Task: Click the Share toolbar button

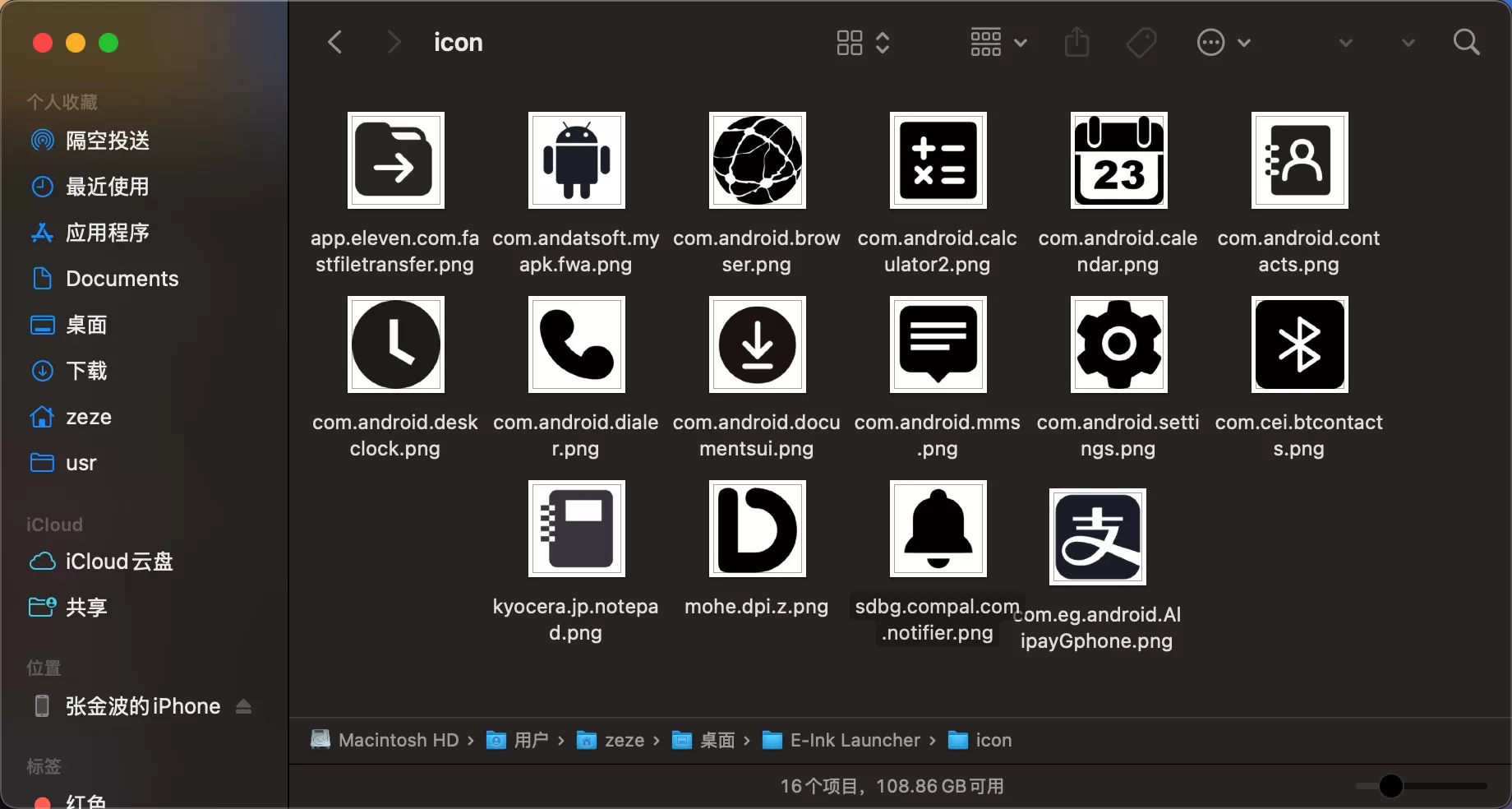Action: point(1076,42)
